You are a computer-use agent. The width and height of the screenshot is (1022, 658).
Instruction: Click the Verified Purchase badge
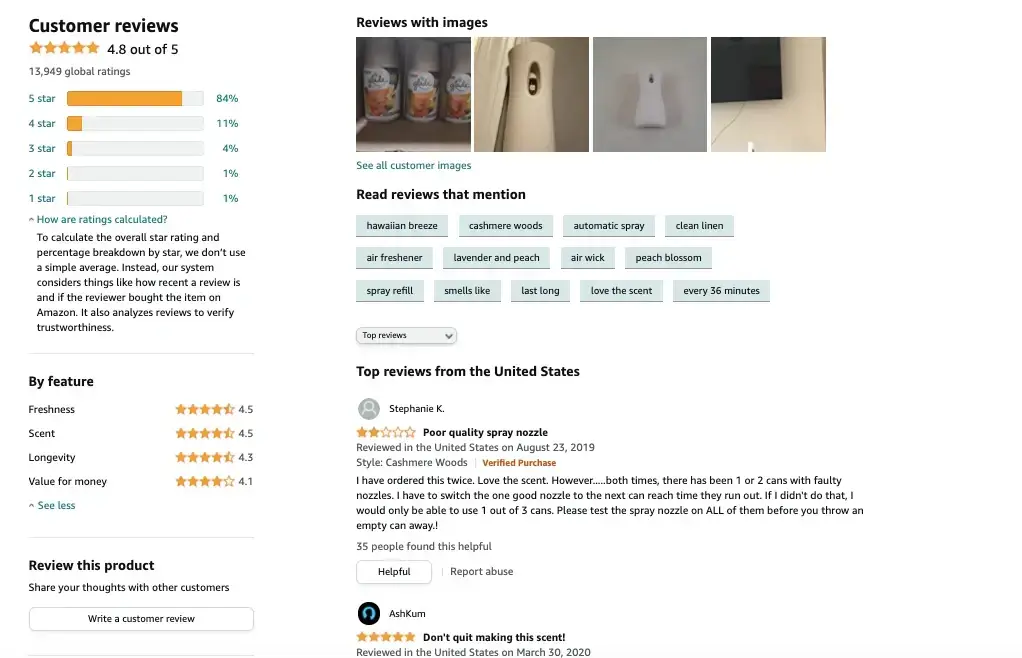pos(519,462)
